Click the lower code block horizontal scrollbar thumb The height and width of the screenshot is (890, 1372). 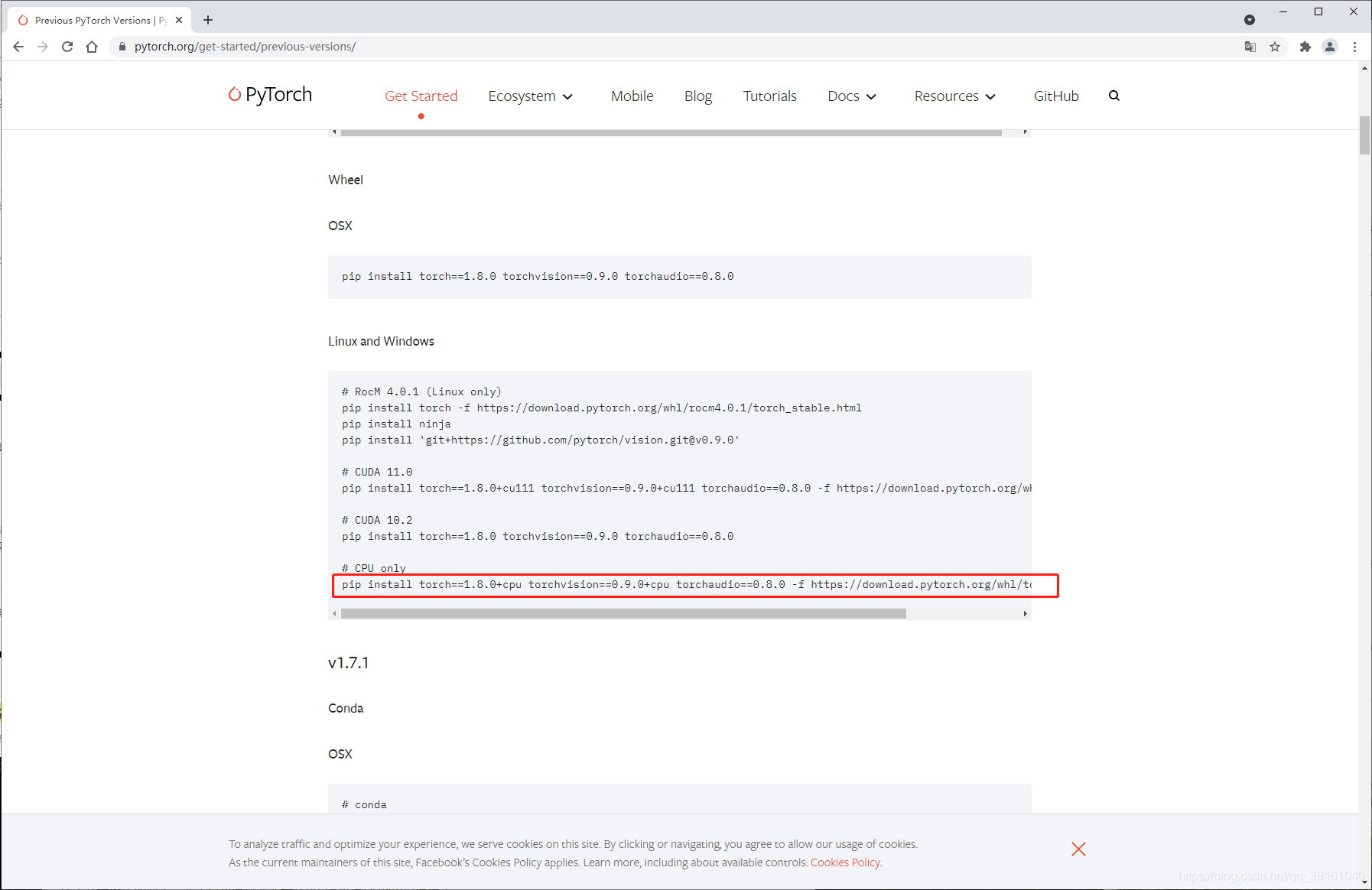(623, 613)
